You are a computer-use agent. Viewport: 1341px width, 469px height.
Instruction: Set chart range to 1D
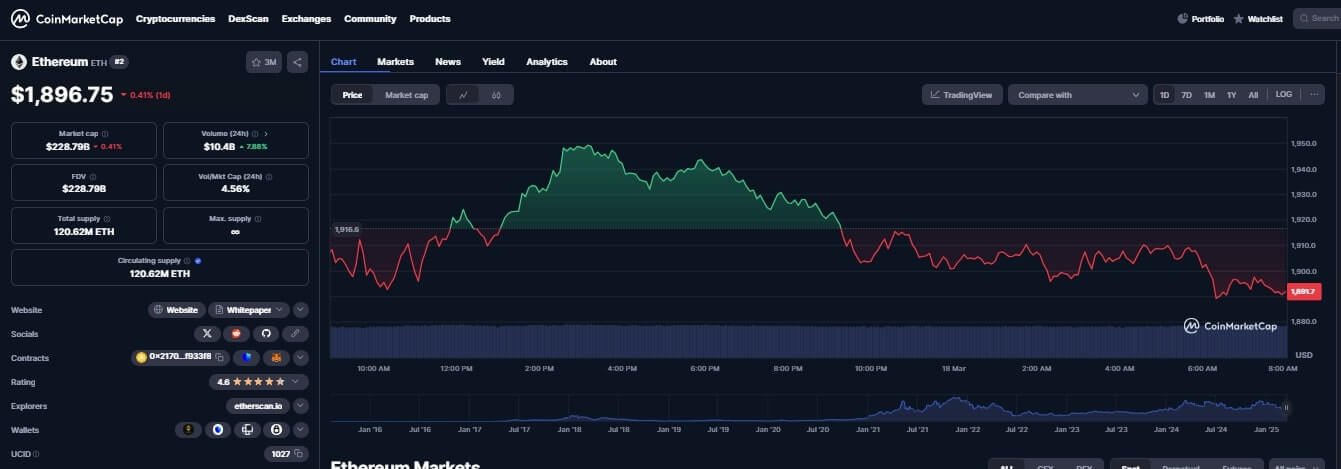[x=1164, y=95]
